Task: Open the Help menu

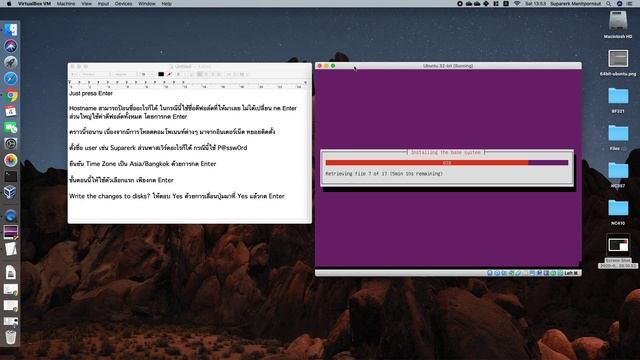Action: click(167, 4)
